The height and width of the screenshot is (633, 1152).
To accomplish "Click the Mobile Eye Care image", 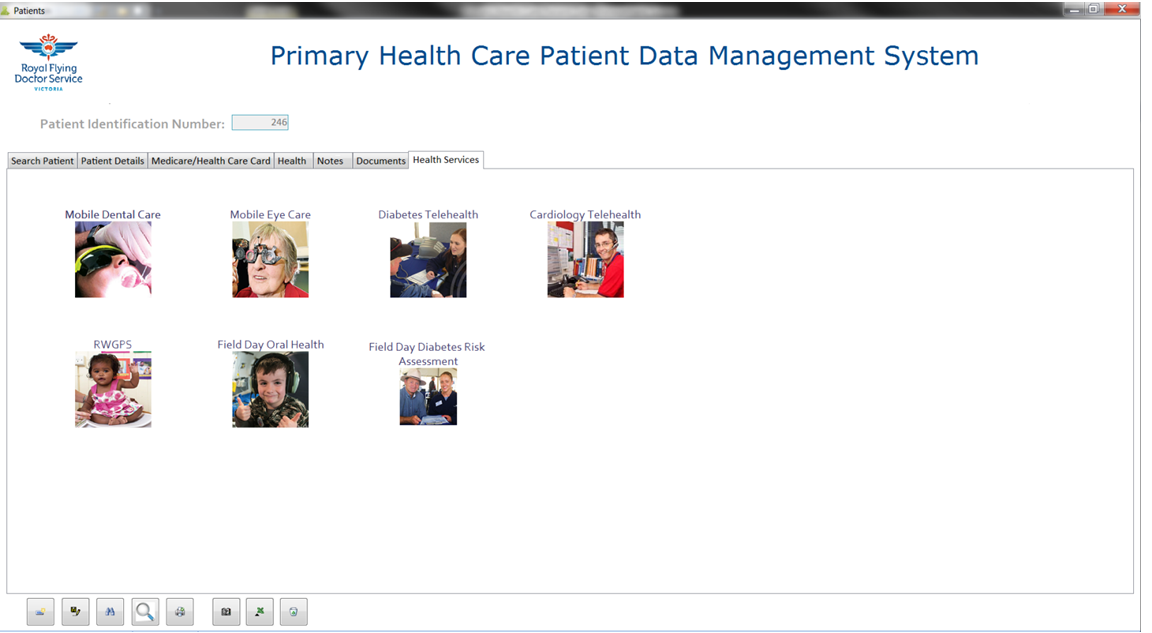I will pos(270,260).
